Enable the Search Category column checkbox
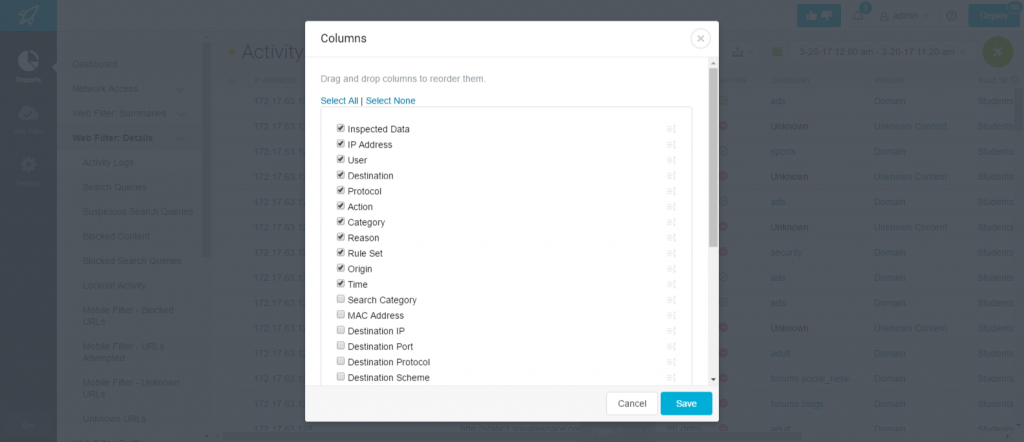The width and height of the screenshot is (1024, 442). tap(340, 299)
